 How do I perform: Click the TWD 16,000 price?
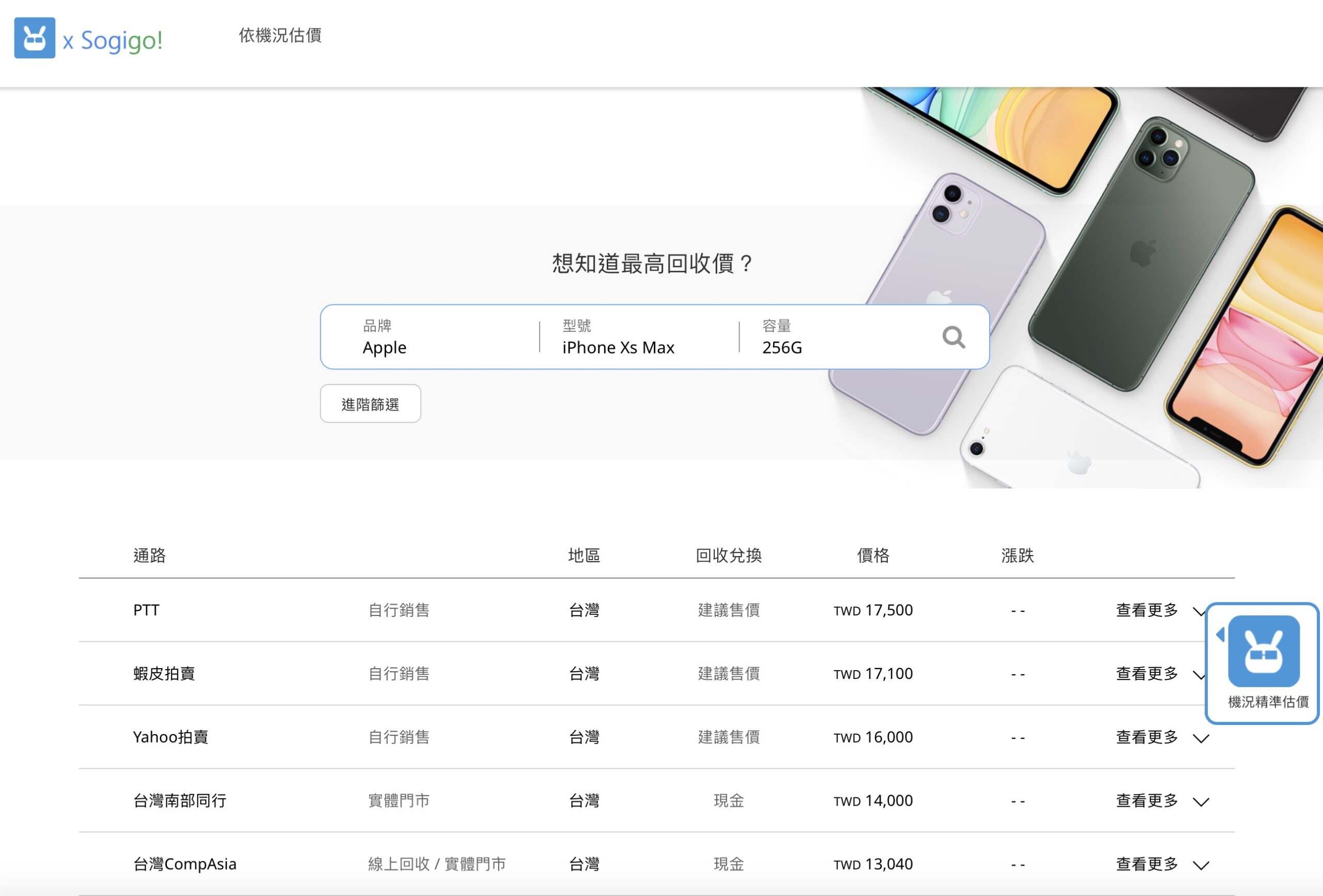coord(873,738)
